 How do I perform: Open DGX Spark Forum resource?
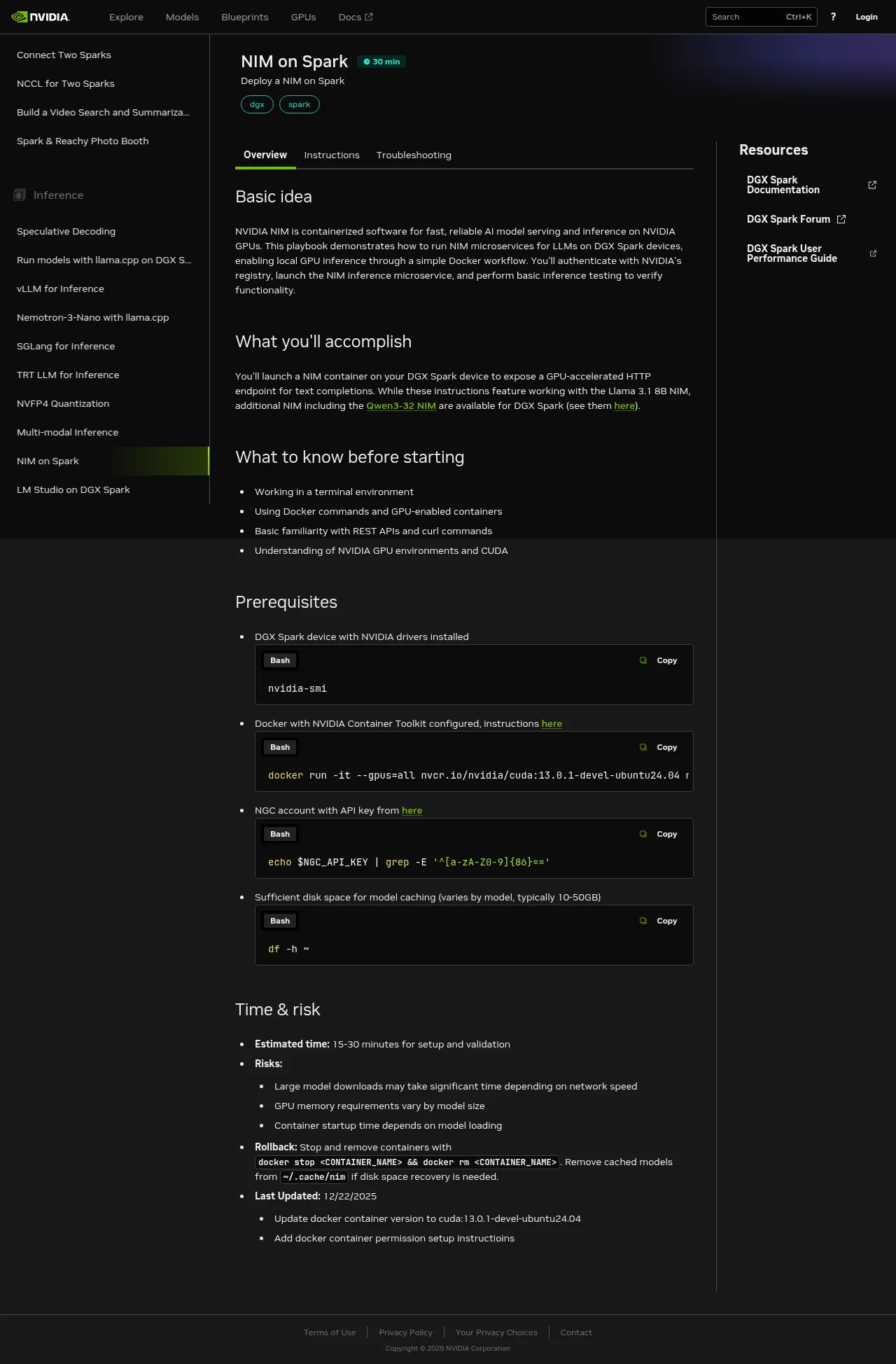(x=788, y=219)
